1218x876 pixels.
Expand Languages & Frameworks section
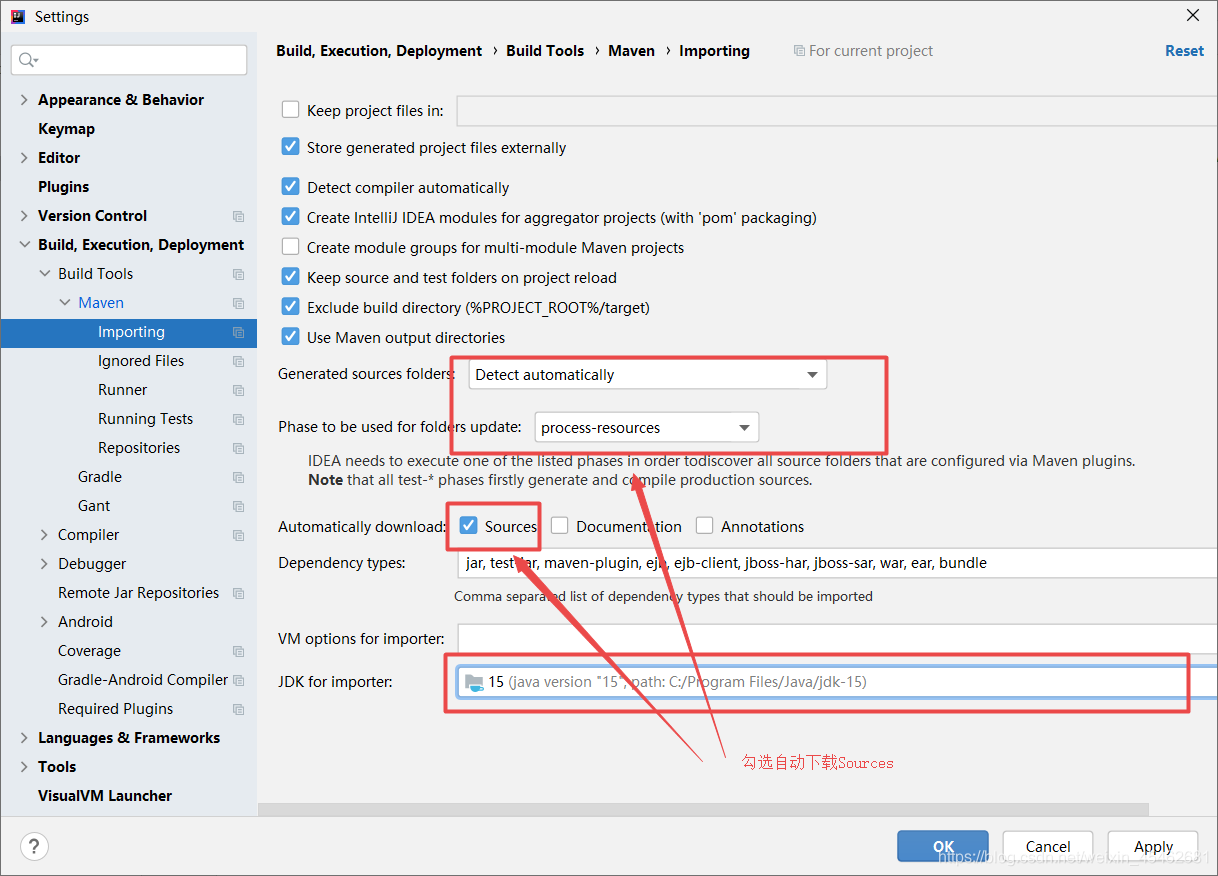[24, 738]
